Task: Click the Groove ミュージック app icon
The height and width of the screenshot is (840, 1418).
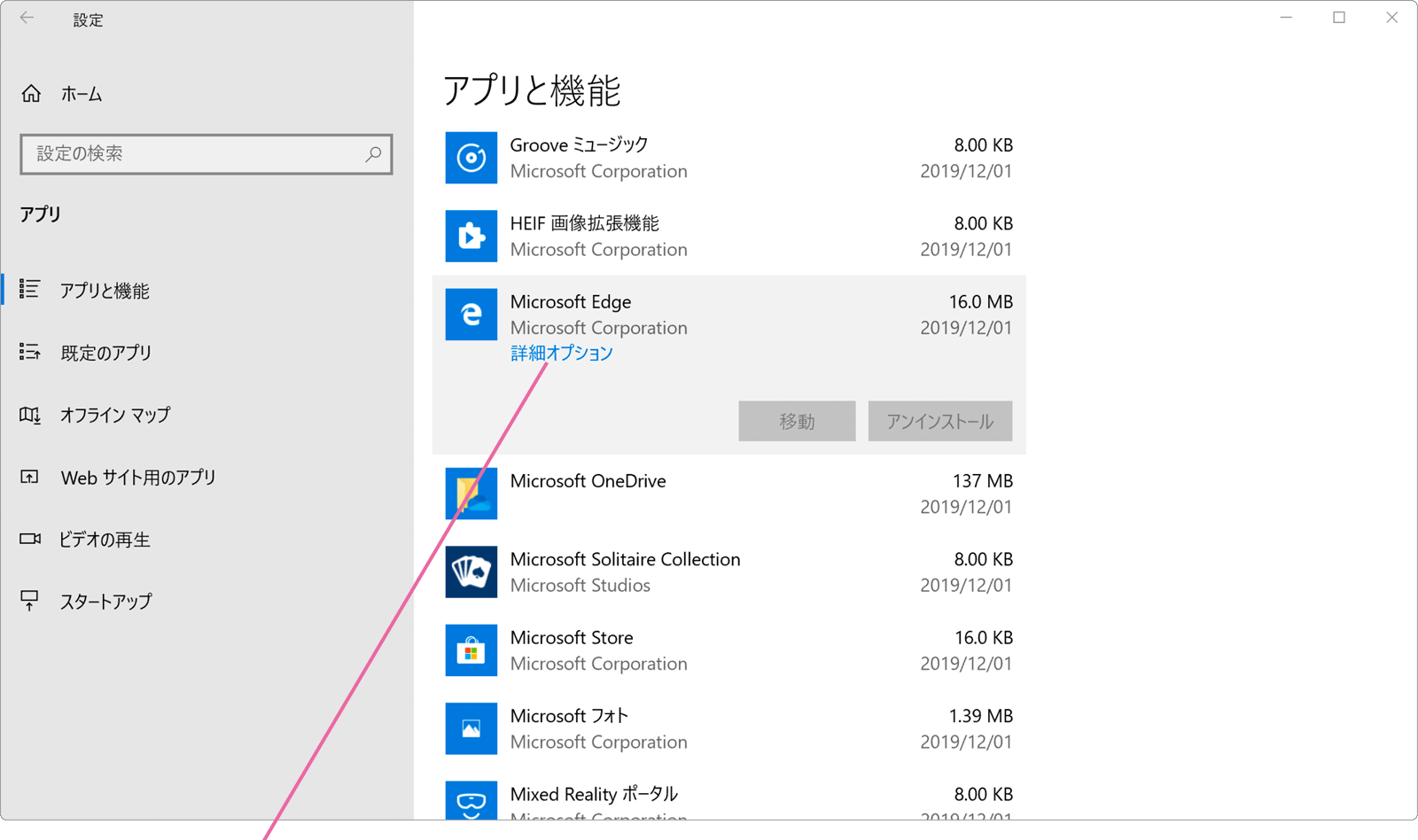Action: 471,158
